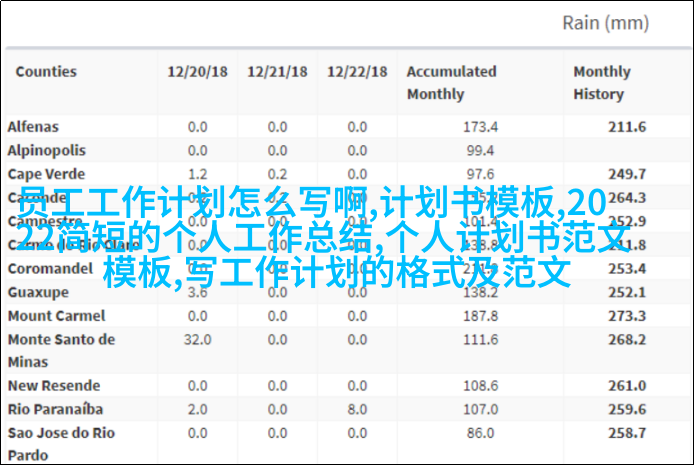Sort by the 12/20/18 column header

click(197, 72)
